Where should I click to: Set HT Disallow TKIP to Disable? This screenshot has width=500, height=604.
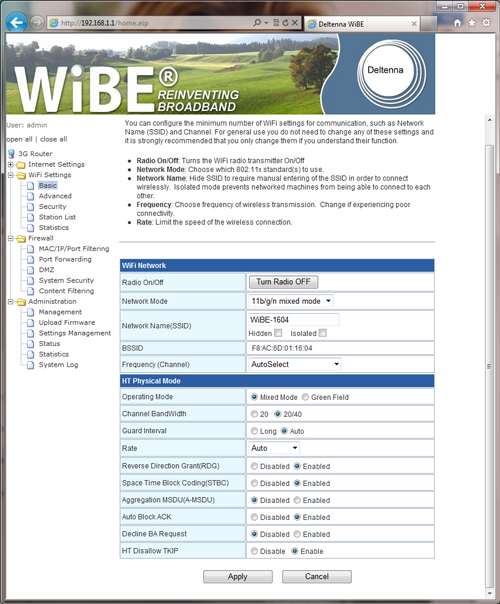coord(254,551)
